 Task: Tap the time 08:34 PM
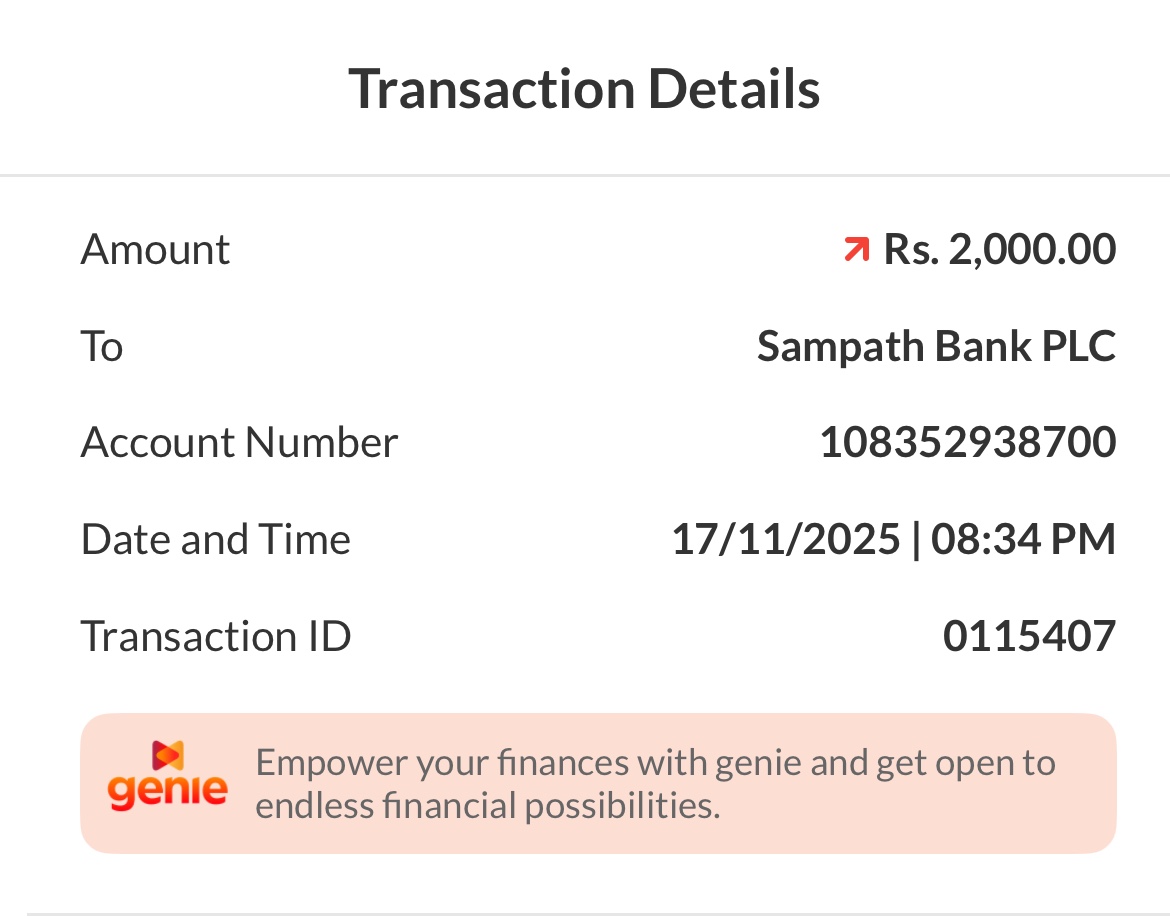(1023, 539)
